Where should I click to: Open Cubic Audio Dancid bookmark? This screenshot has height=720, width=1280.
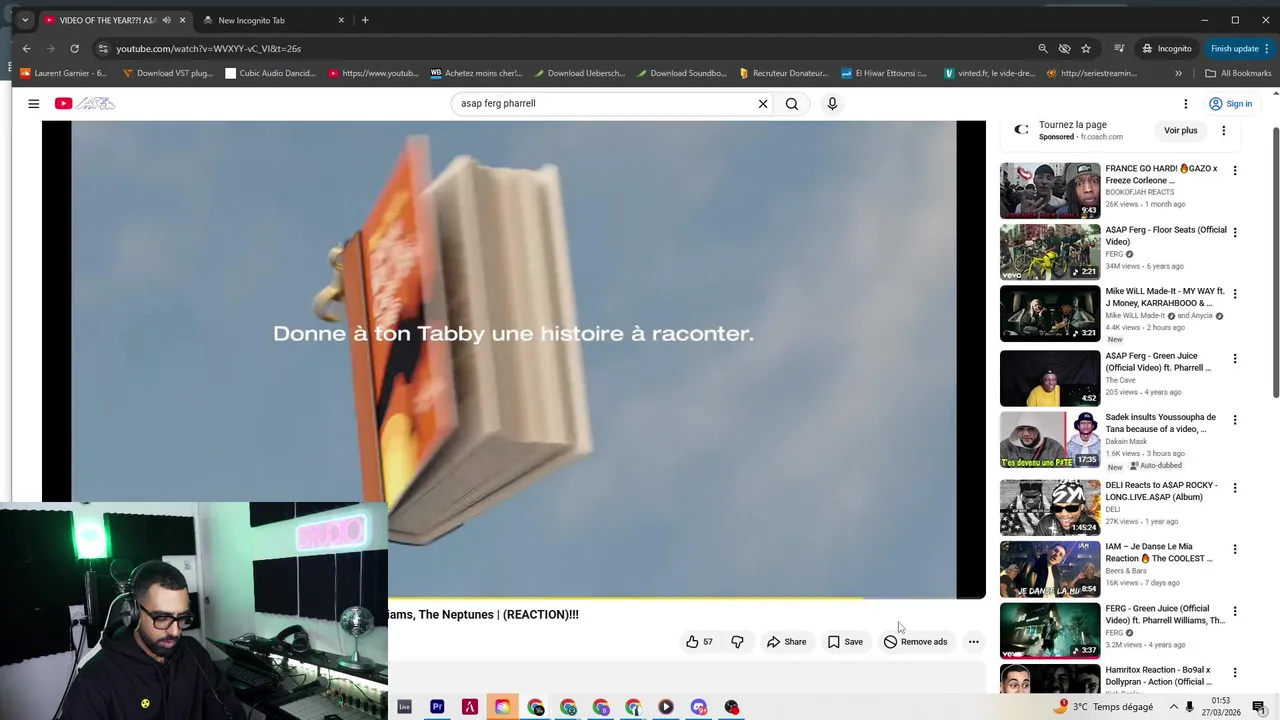(x=270, y=73)
